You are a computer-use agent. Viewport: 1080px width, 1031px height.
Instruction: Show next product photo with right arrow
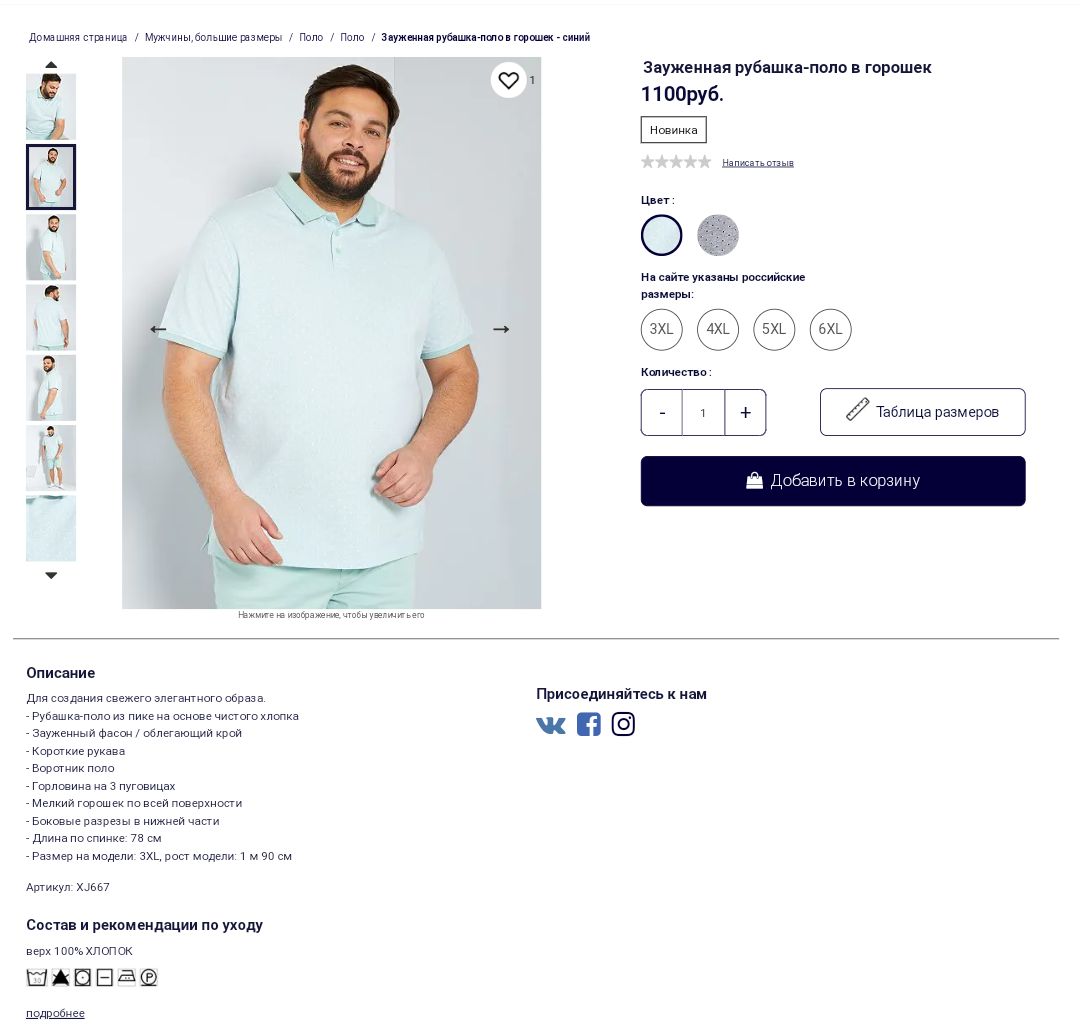tap(501, 329)
